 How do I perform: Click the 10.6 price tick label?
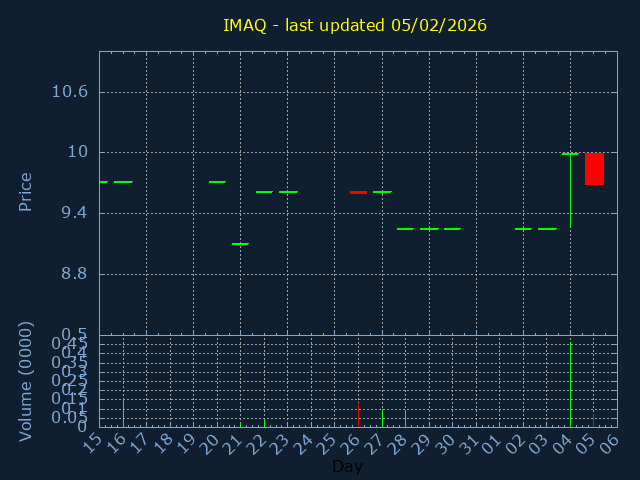click(x=69, y=92)
